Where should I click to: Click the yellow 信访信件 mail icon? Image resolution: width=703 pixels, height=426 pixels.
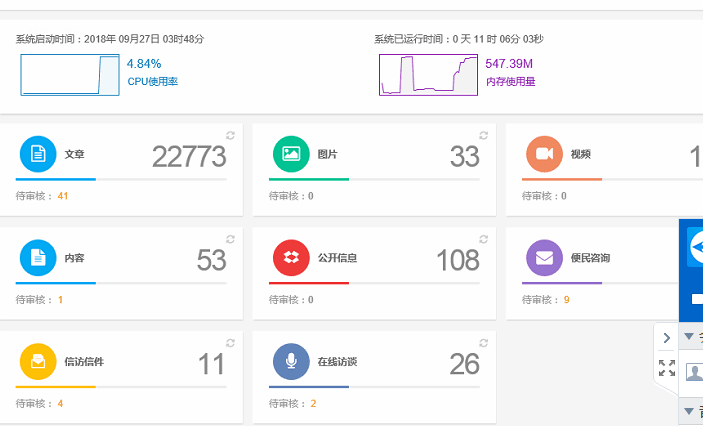pyautogui.click(x=38, y=361)
